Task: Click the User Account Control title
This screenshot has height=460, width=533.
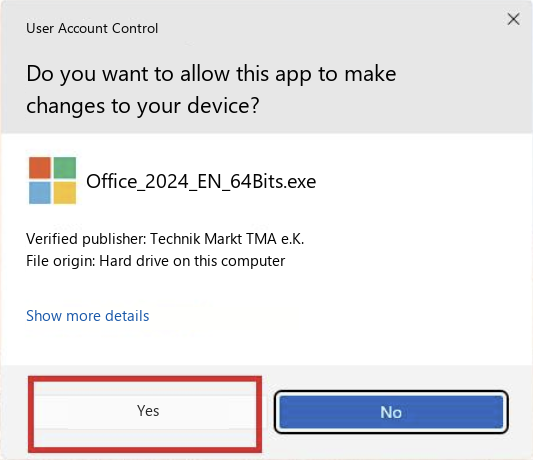Action: pyautogui.click(x=92, y=28)
